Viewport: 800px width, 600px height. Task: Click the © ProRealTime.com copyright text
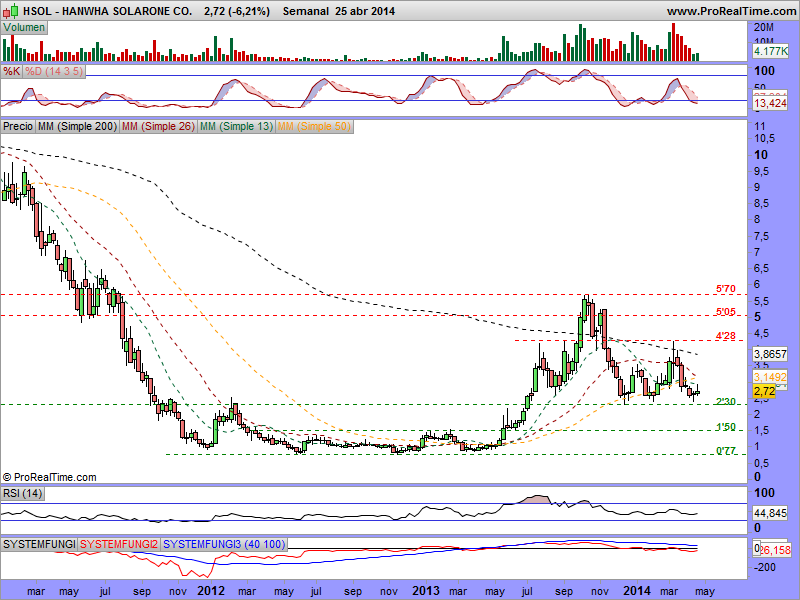point(49,478)
